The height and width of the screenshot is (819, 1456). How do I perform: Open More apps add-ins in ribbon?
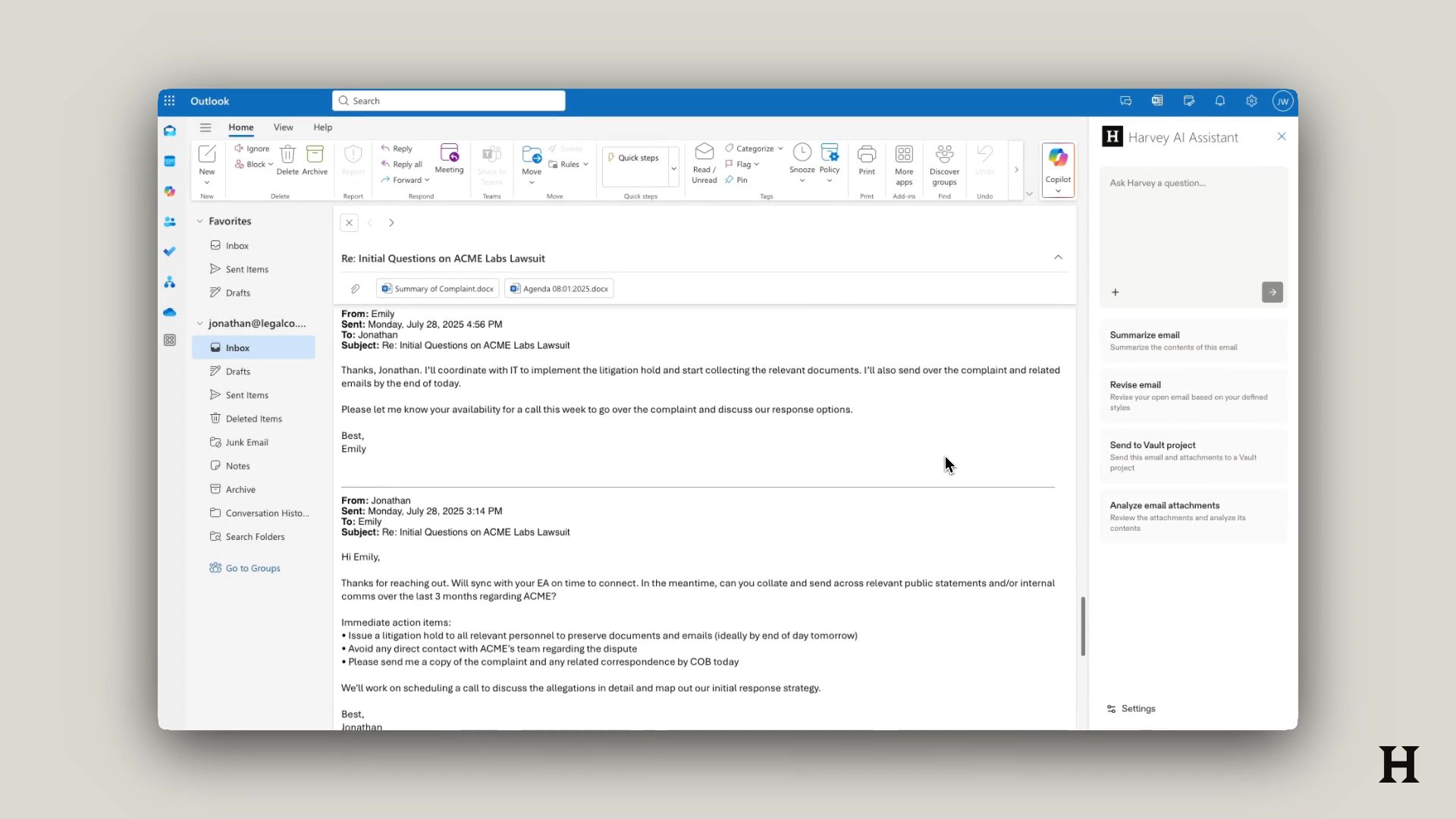tap(904, 165)
